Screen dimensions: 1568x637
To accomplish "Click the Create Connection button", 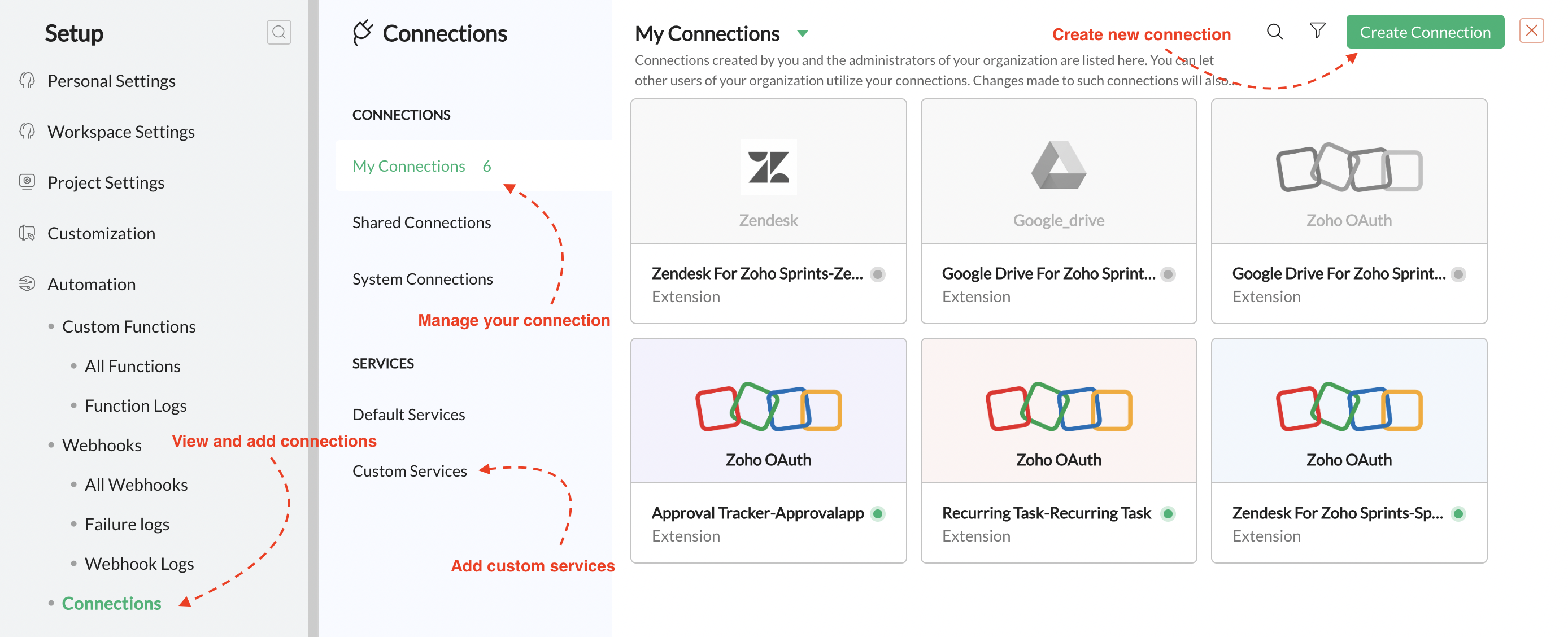I will pyautogui.click(x=1425, y=32).
